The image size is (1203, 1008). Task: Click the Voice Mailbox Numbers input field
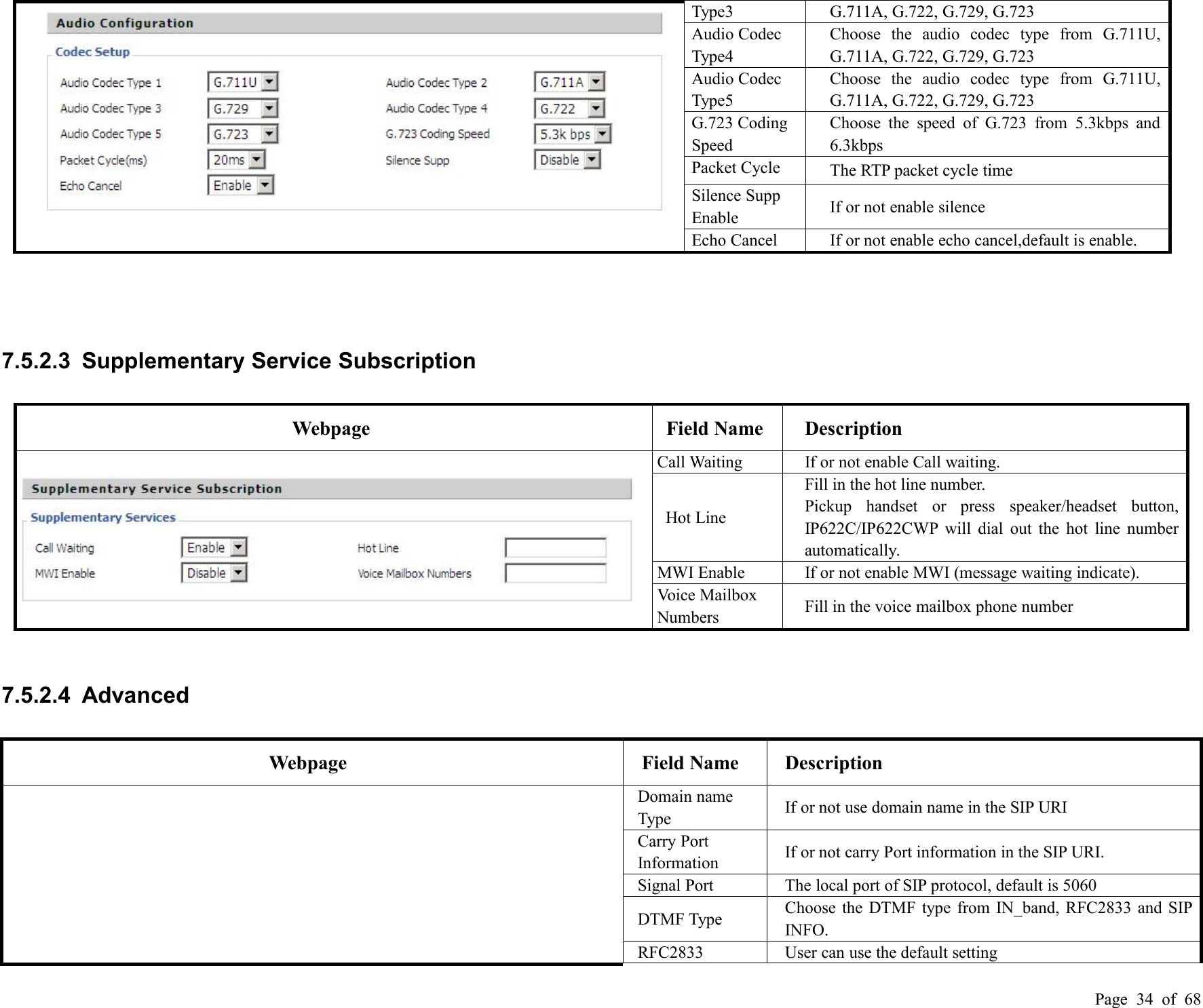coord(556,573)
